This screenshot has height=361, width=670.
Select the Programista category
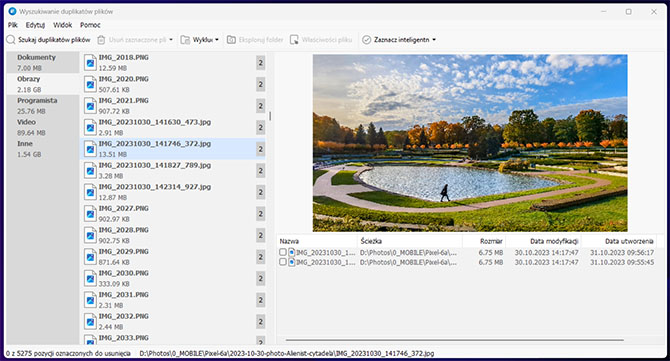coord(43,106)
